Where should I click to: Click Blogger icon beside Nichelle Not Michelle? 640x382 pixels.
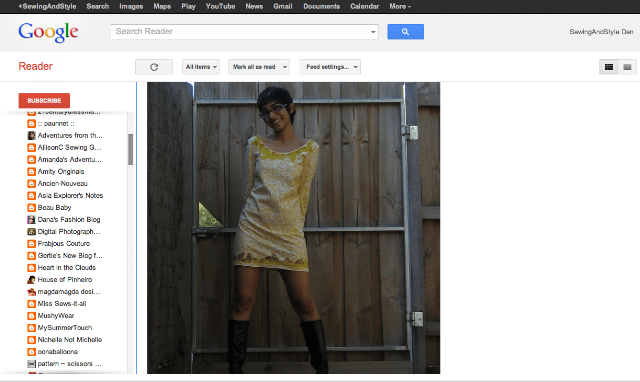pos(31,340)
